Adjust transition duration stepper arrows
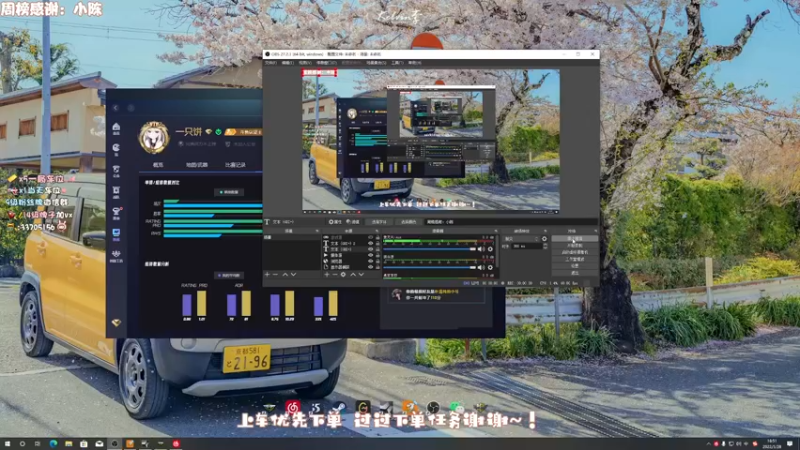800x450 pixels. coord(545,246)
